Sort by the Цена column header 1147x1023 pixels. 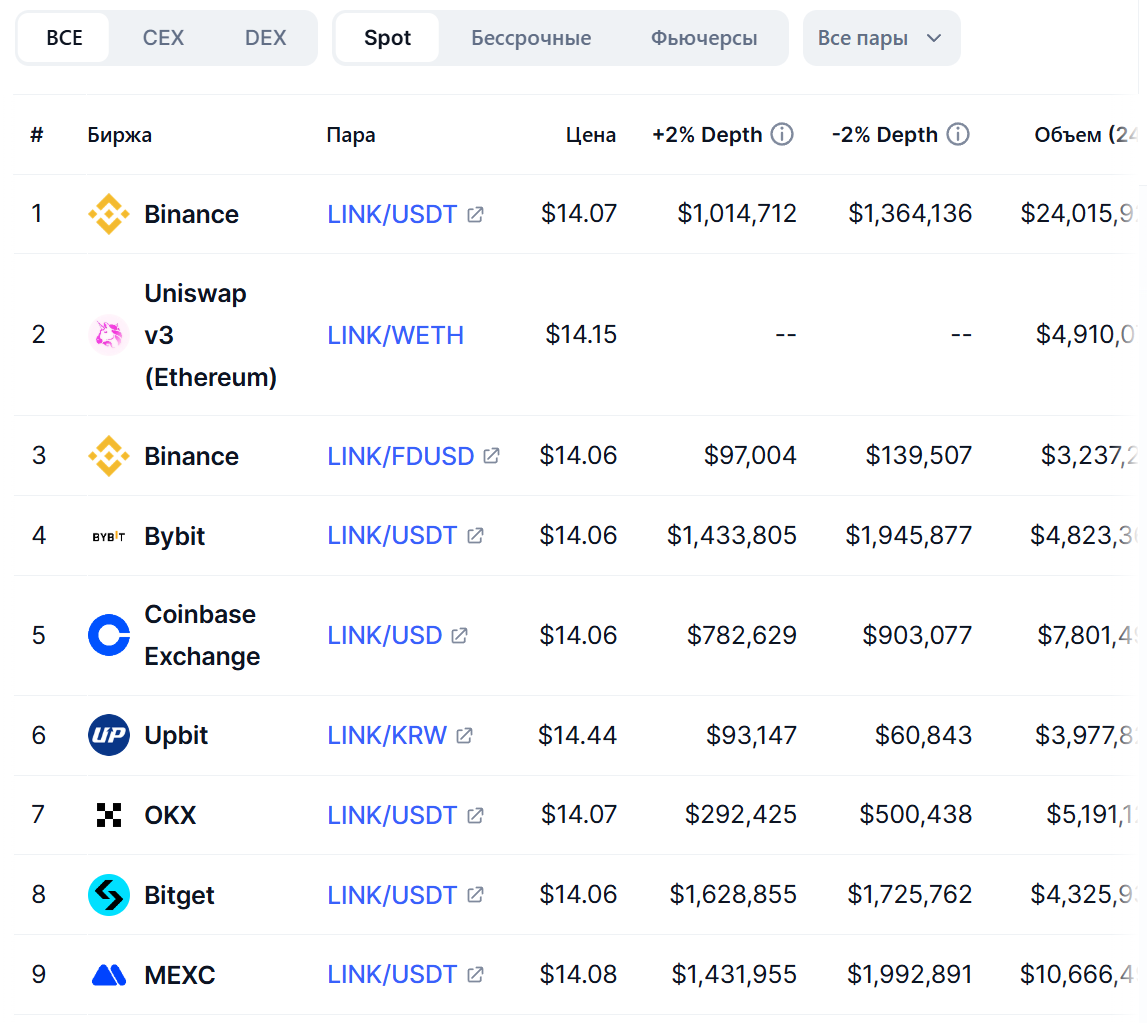(x=591, y=135)
